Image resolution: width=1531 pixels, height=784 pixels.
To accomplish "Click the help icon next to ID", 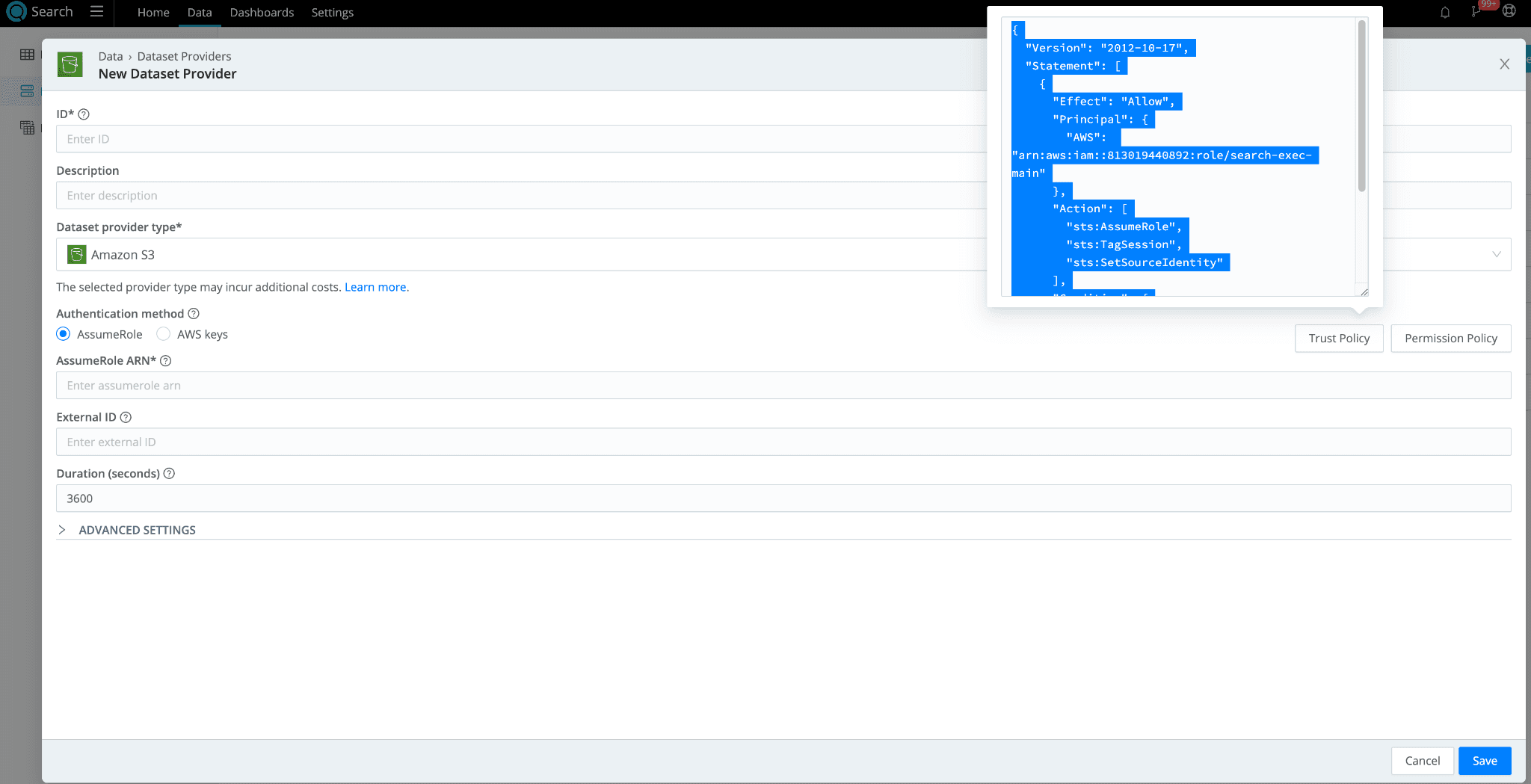I will [84, 114].
